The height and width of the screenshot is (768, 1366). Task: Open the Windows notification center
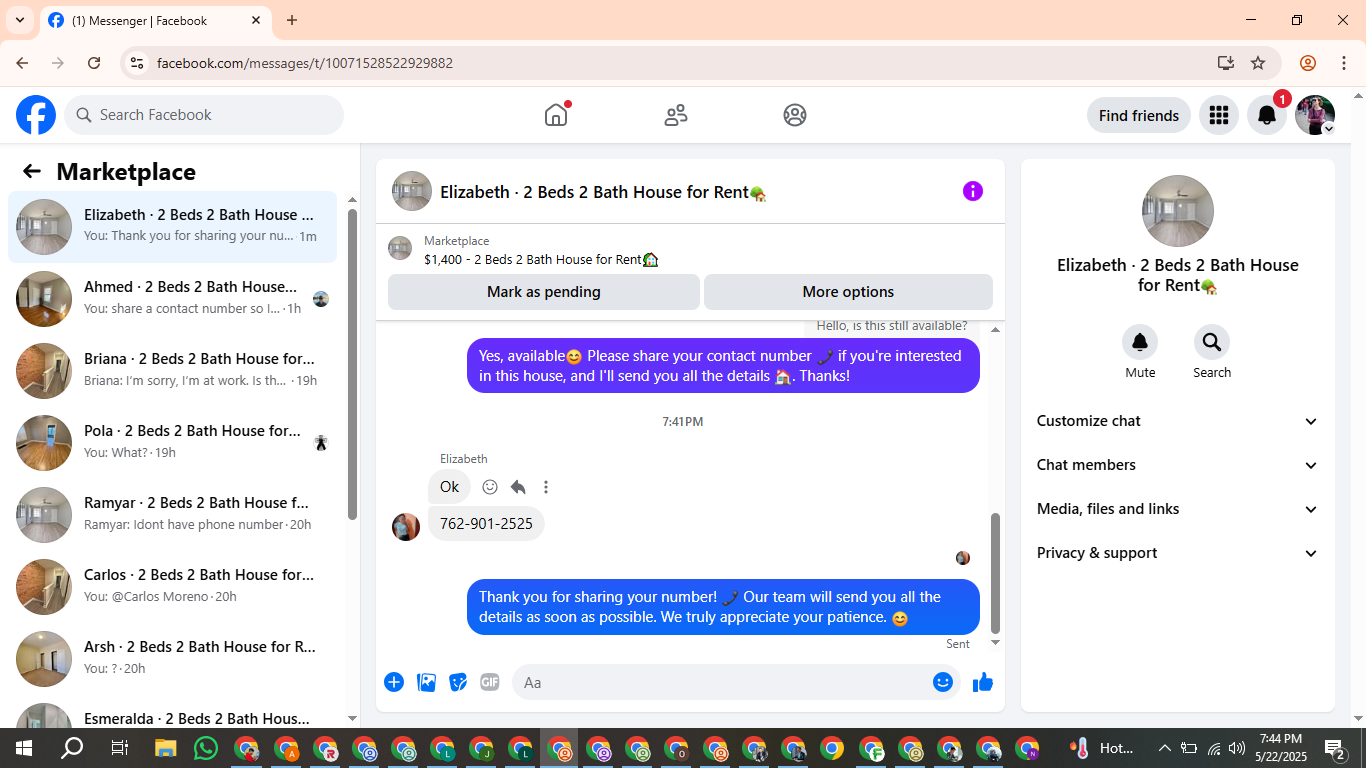tap(1335, 748)
